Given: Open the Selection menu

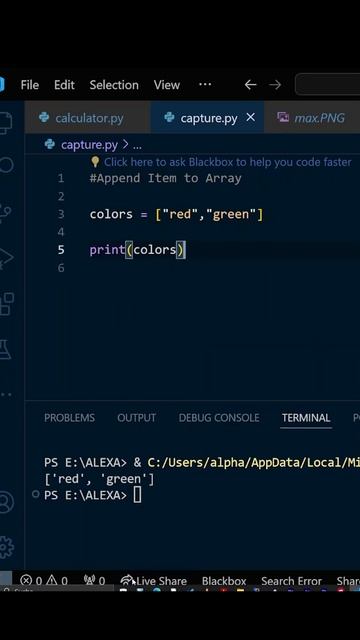Looking at the screenshot, I should click(x=114, y=85).
